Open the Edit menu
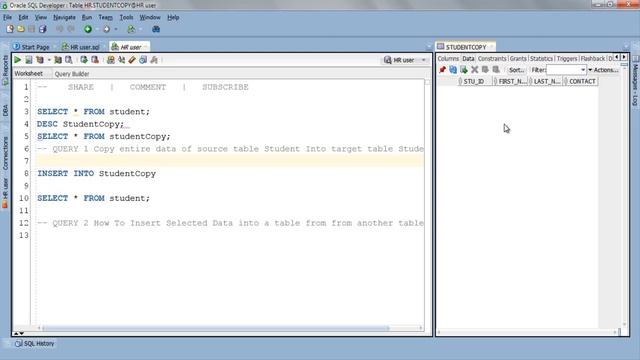640x360 pixels. tap(23, 17)
